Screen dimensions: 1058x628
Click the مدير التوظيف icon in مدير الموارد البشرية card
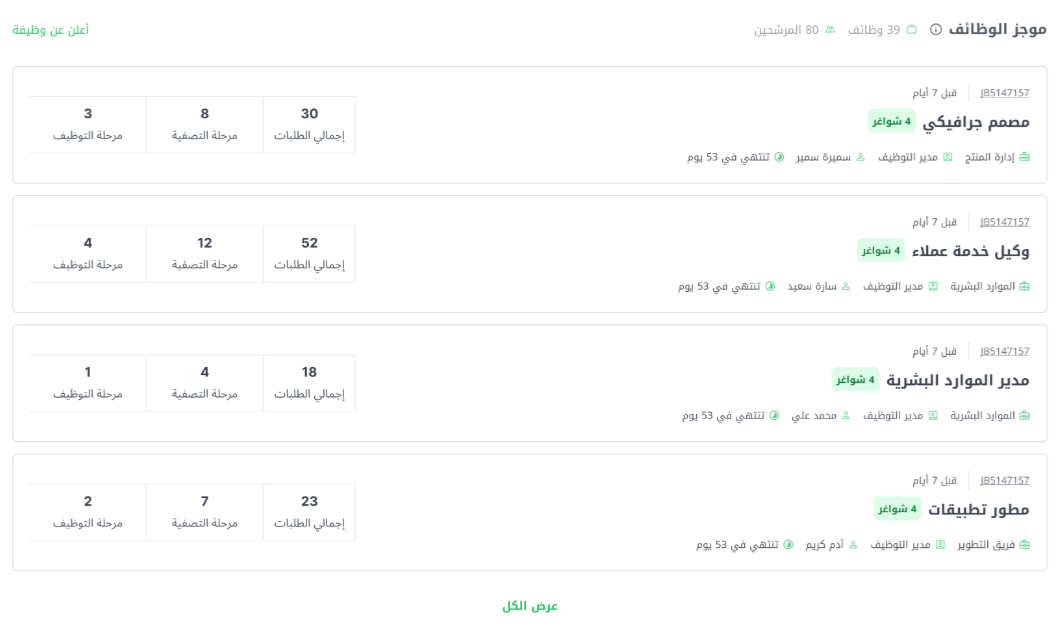[x=934, y=415]
